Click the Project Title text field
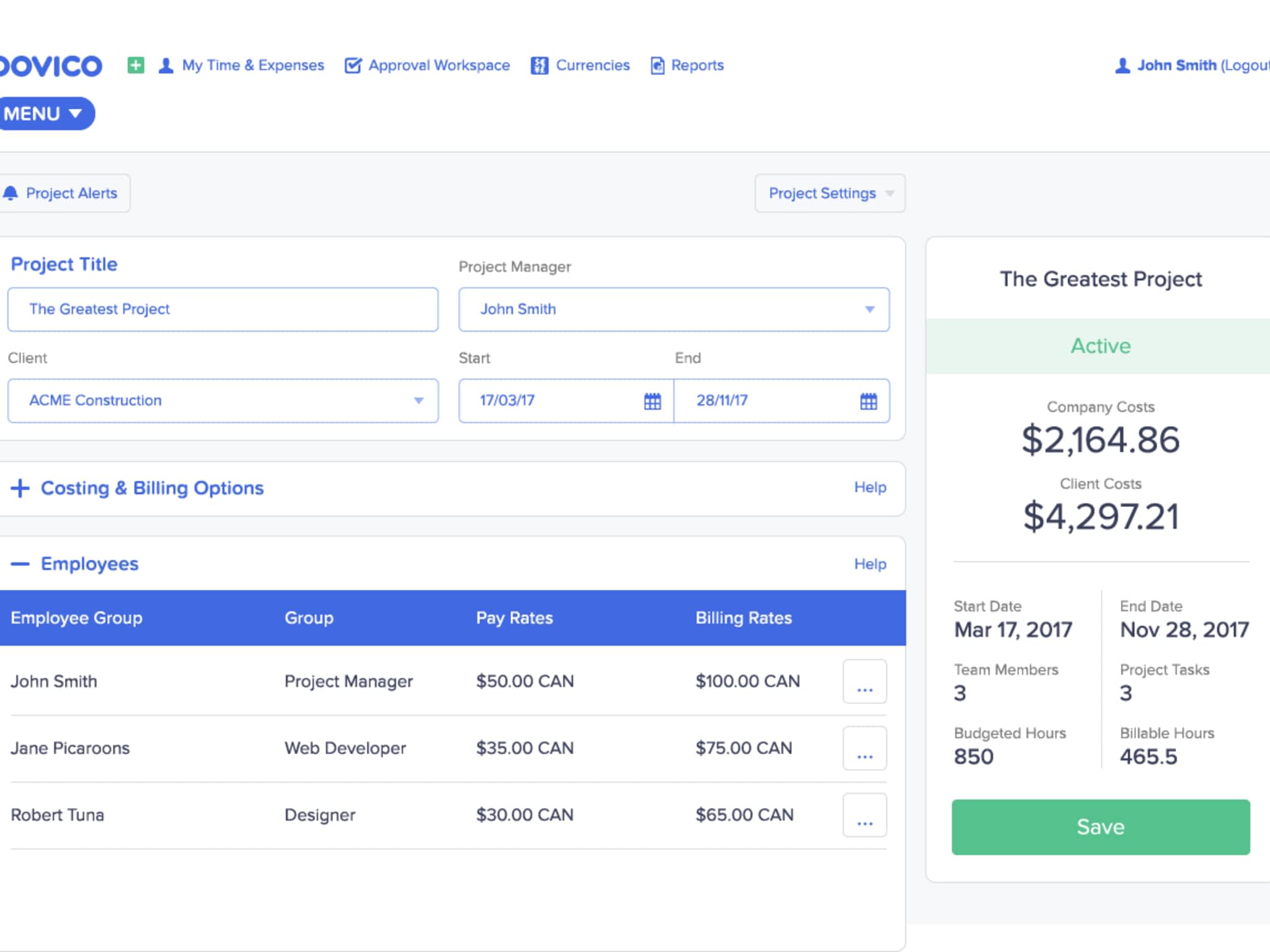Viewport: 1270px width, 952px height. tap(223, 309)
